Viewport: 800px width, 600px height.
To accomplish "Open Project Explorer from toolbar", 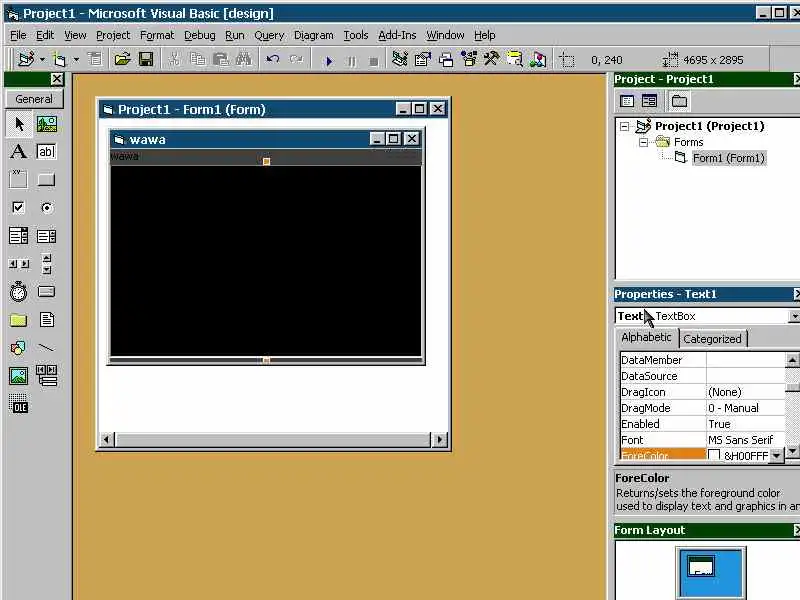I will [400, 60].
